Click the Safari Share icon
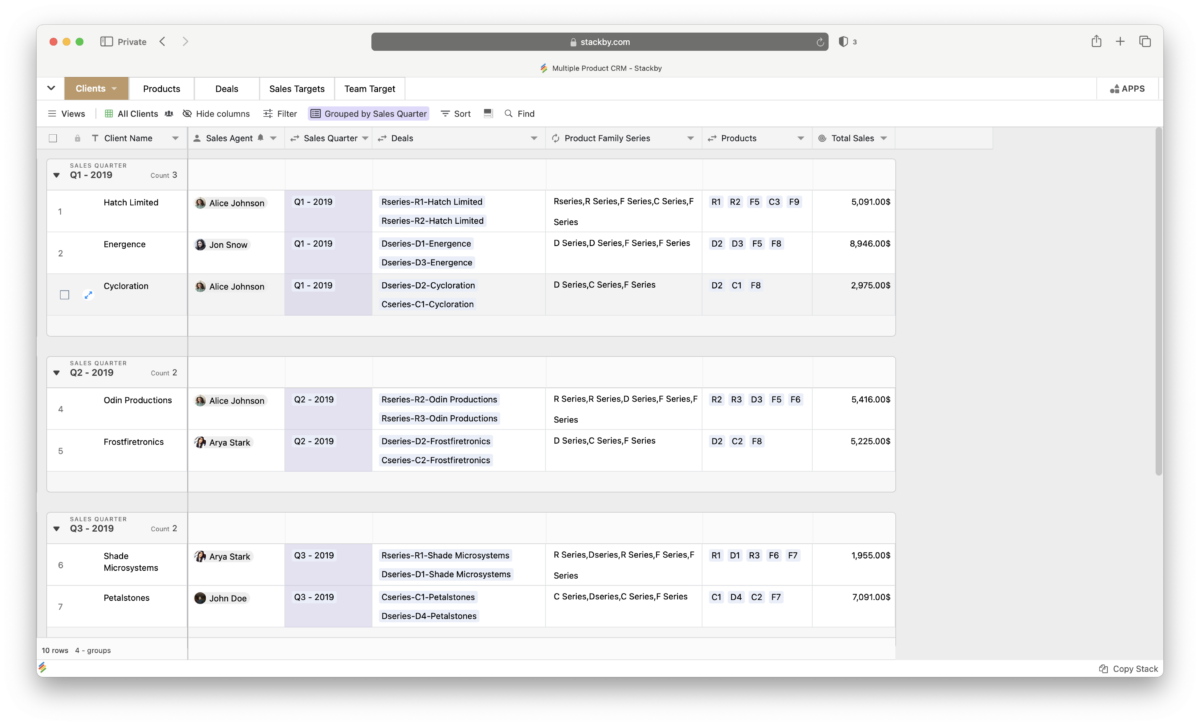This screenshot has width=1200, height=725. 1096,41
